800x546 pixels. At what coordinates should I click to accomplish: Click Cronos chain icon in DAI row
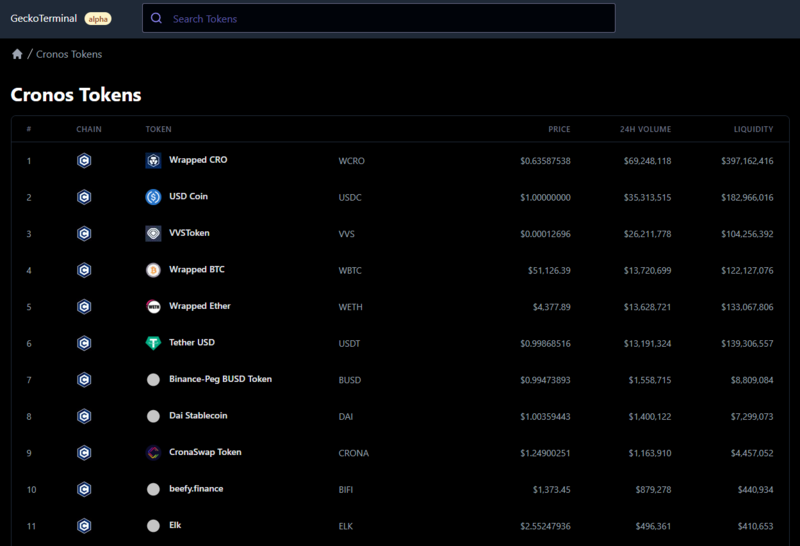84,416
